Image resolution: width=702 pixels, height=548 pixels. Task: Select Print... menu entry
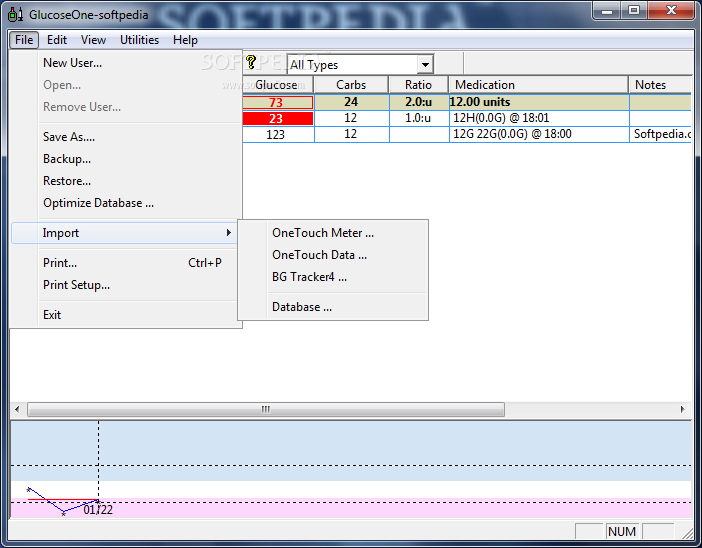click(124, 263)
